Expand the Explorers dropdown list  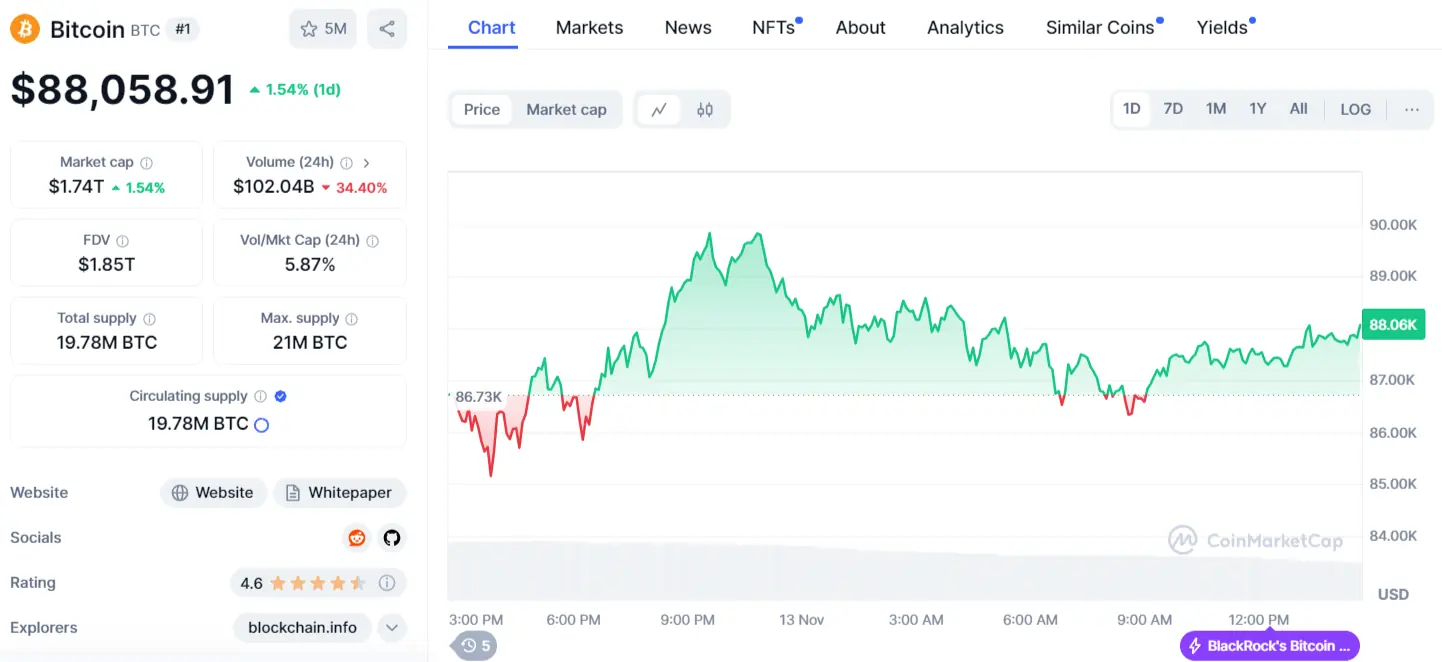coord(392,628)
